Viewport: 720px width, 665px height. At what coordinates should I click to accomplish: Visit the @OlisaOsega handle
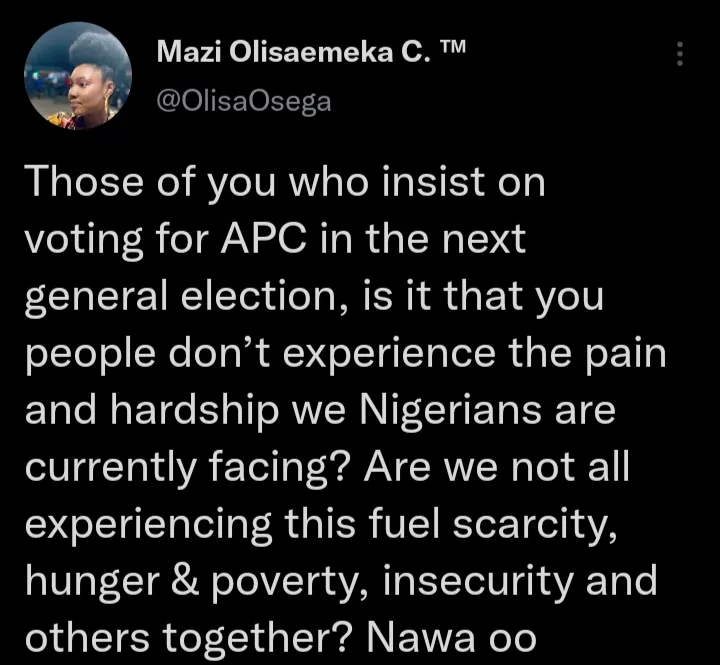245,100
